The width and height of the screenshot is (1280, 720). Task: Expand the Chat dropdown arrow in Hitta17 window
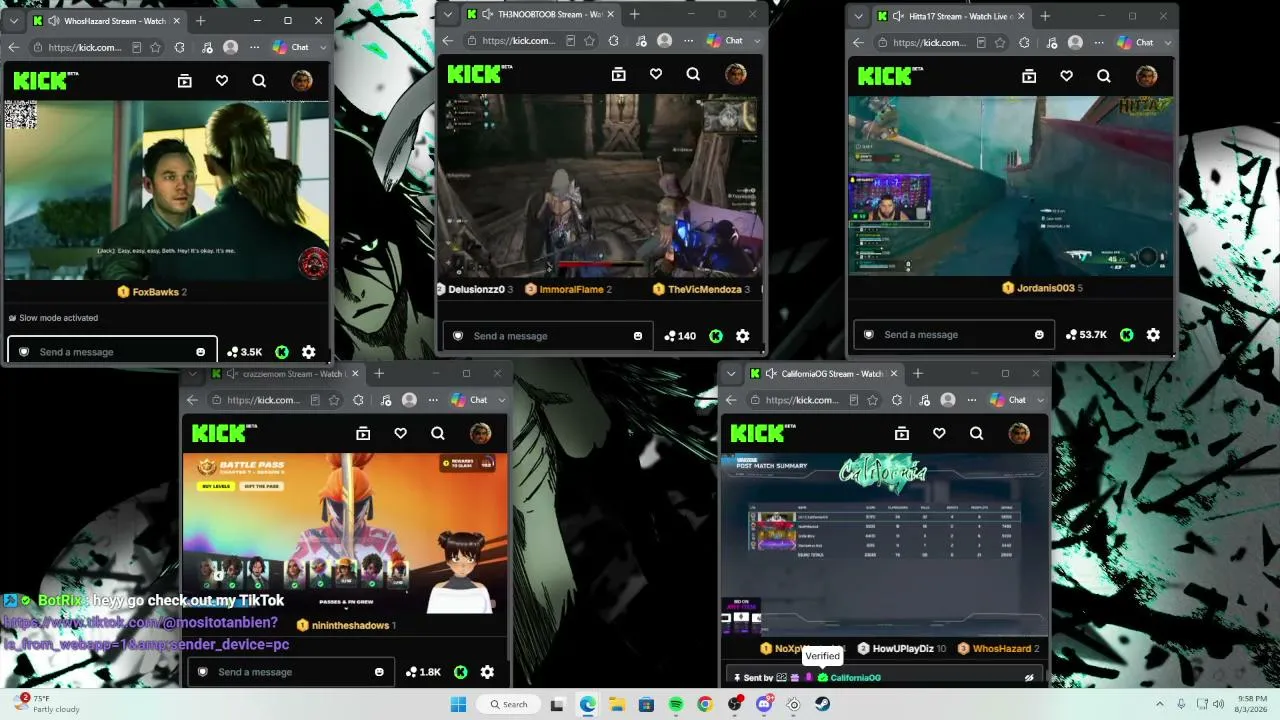tap(1167, 43)
